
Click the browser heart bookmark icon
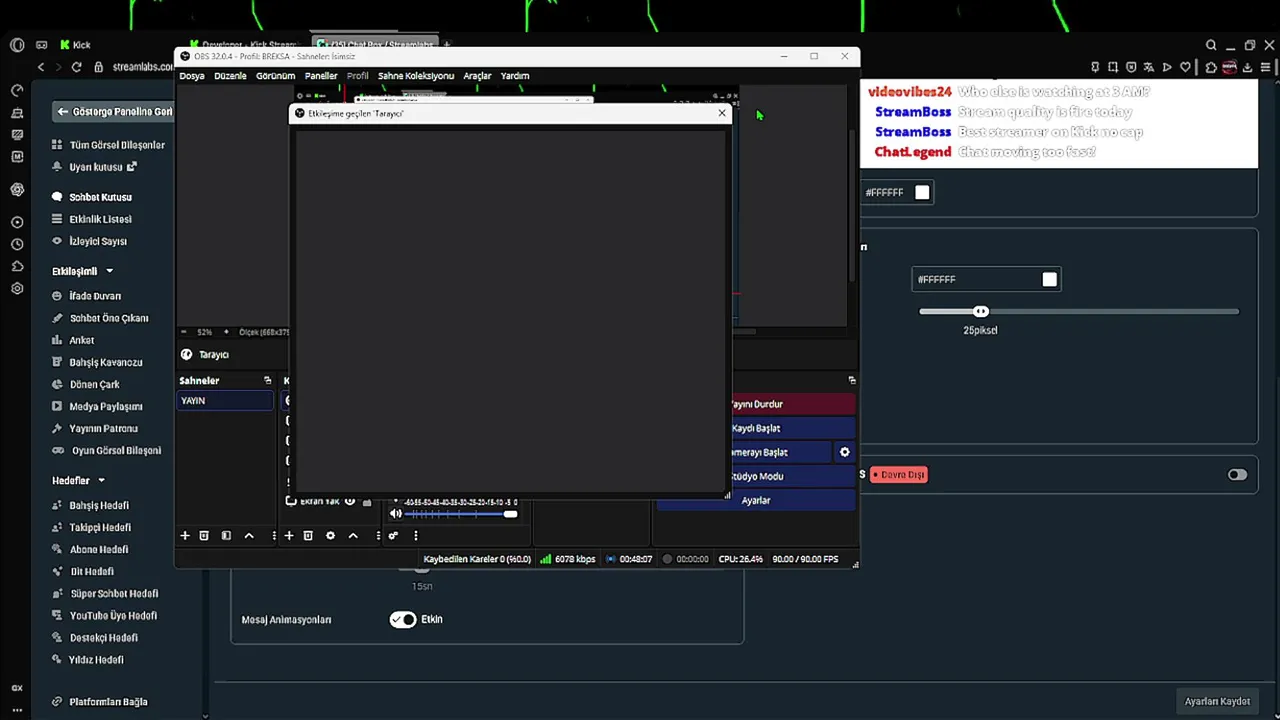point(1185,67)
